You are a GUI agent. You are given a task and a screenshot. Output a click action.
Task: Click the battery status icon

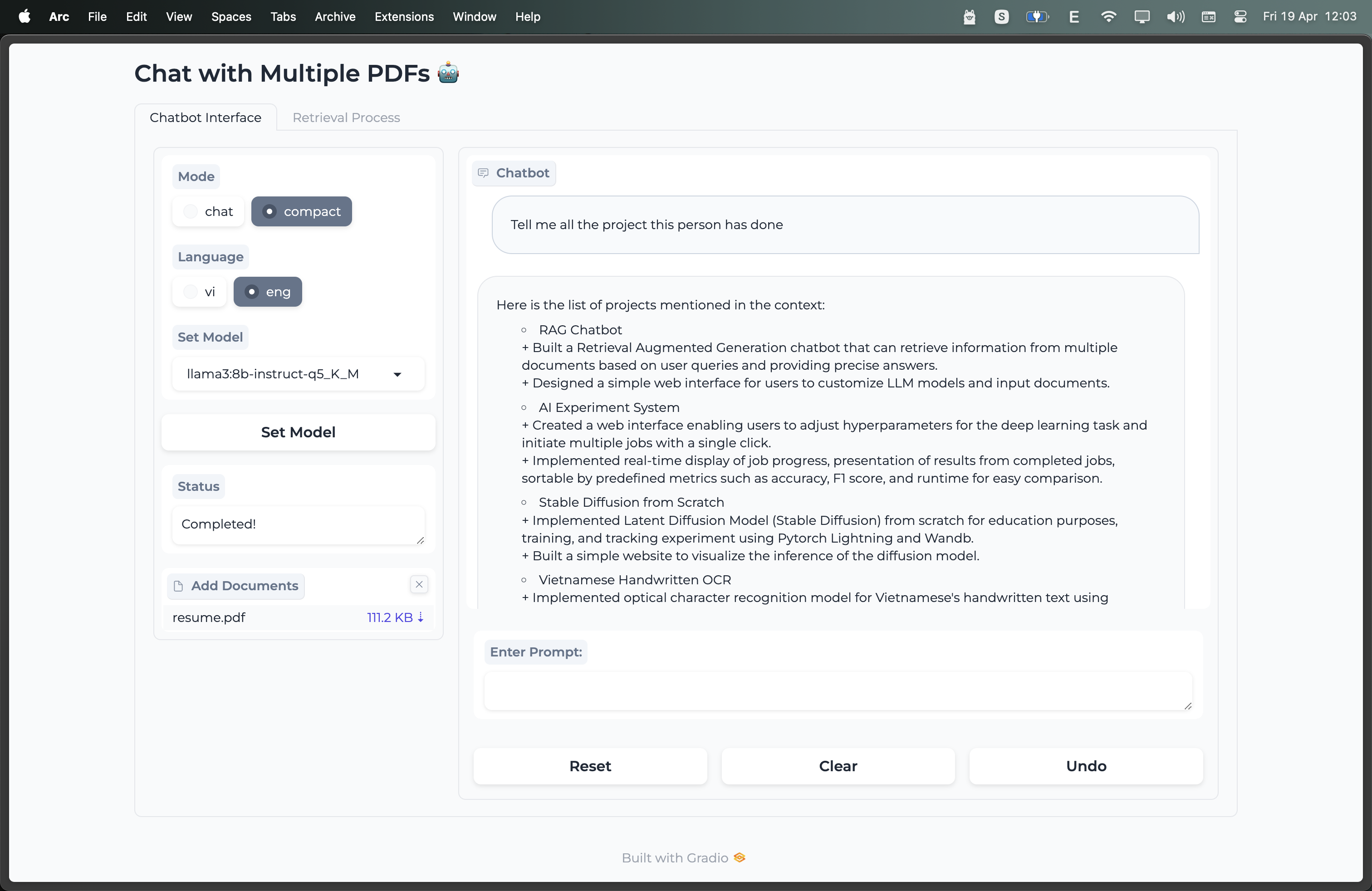point(1037,17)
